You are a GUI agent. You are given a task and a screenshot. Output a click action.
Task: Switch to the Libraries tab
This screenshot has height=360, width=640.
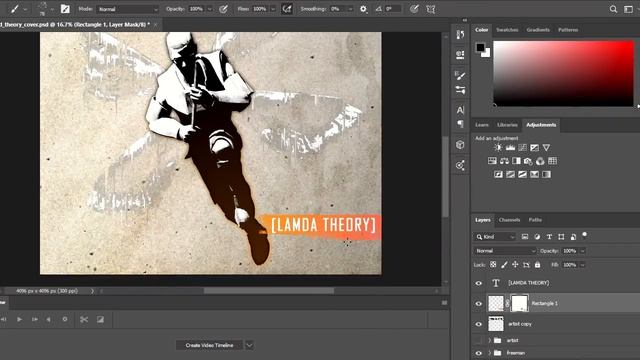coord(507,125)
